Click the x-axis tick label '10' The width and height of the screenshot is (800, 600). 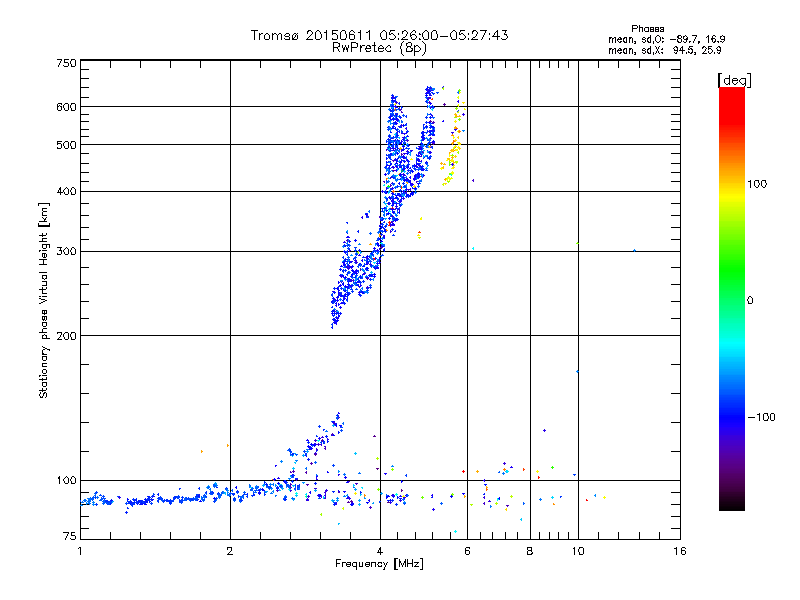point(578,551)
